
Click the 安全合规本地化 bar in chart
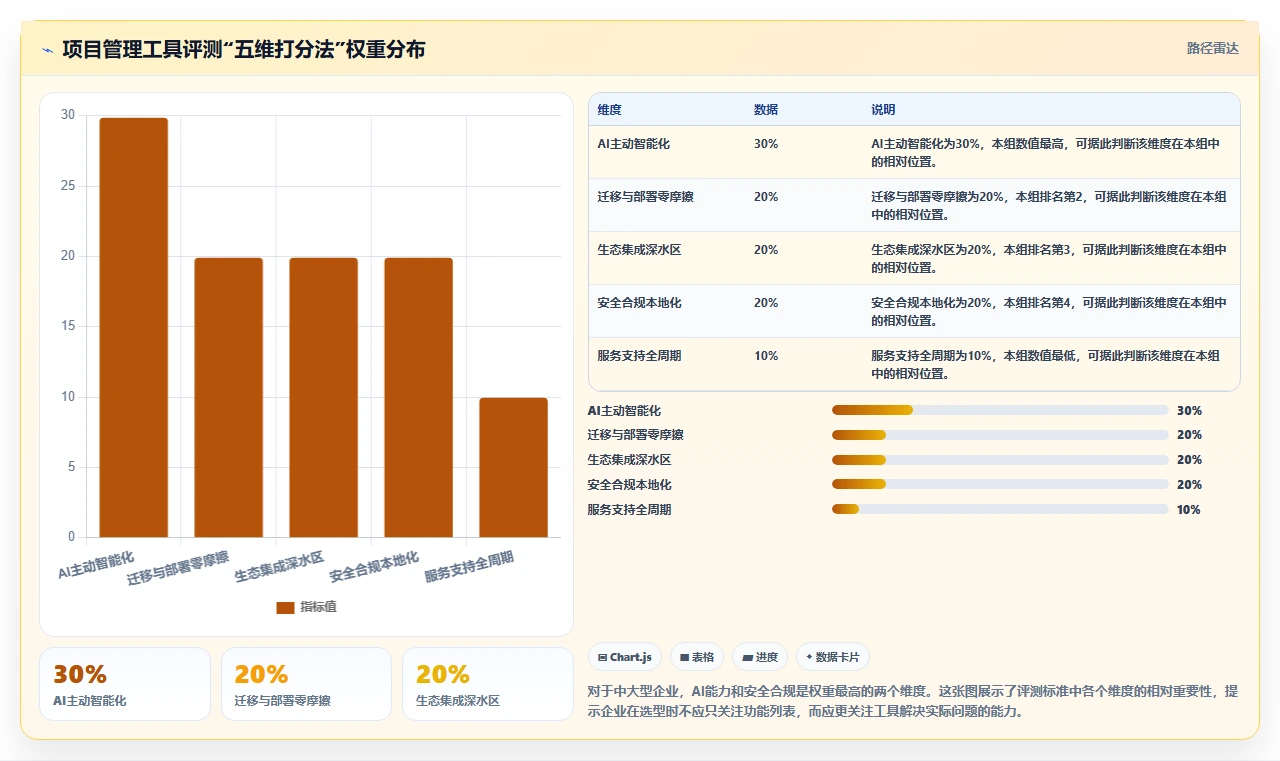point(419,398)
